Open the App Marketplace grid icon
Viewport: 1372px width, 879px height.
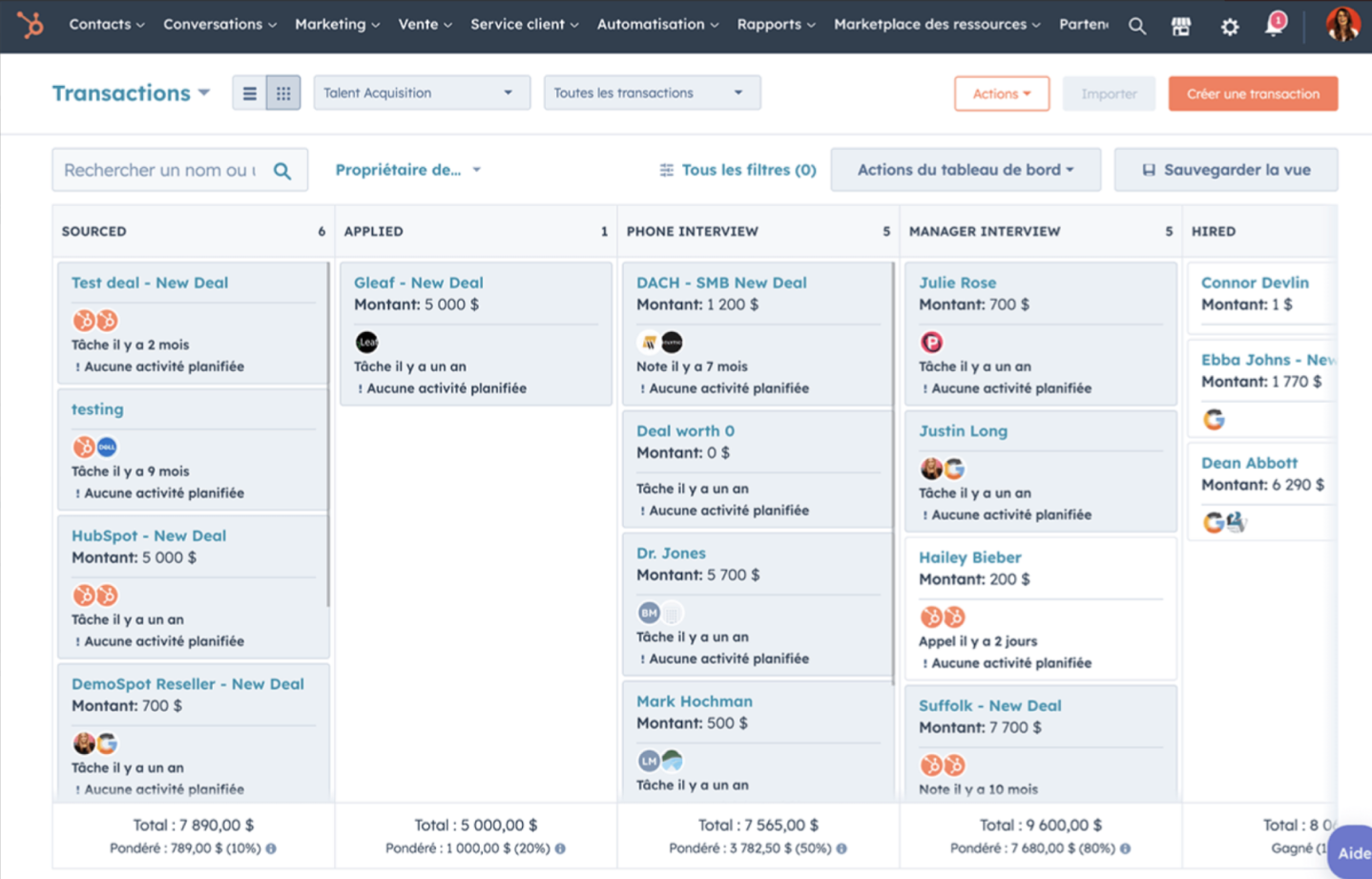point(1181,26)
